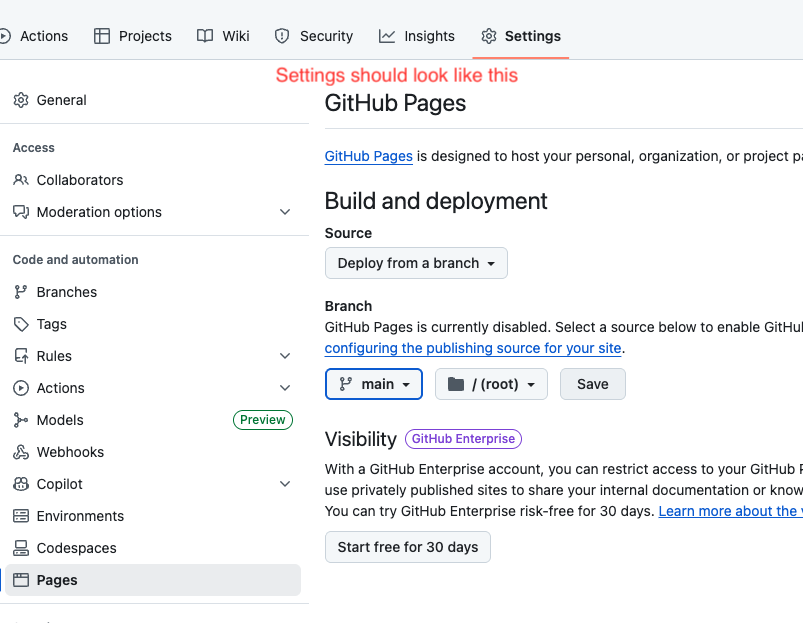
Task: Open Copilot using its sidebar icon
Action: coord(21,484)
